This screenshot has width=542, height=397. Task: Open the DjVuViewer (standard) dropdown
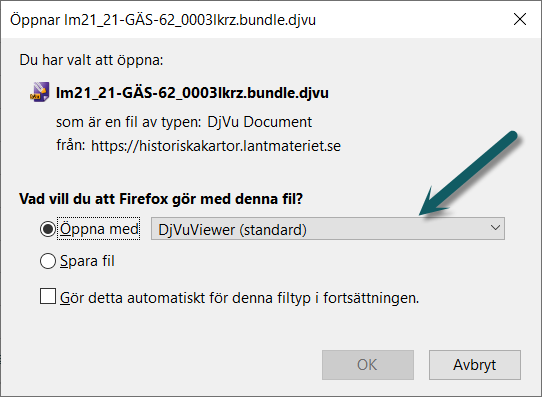pos(328,229)
